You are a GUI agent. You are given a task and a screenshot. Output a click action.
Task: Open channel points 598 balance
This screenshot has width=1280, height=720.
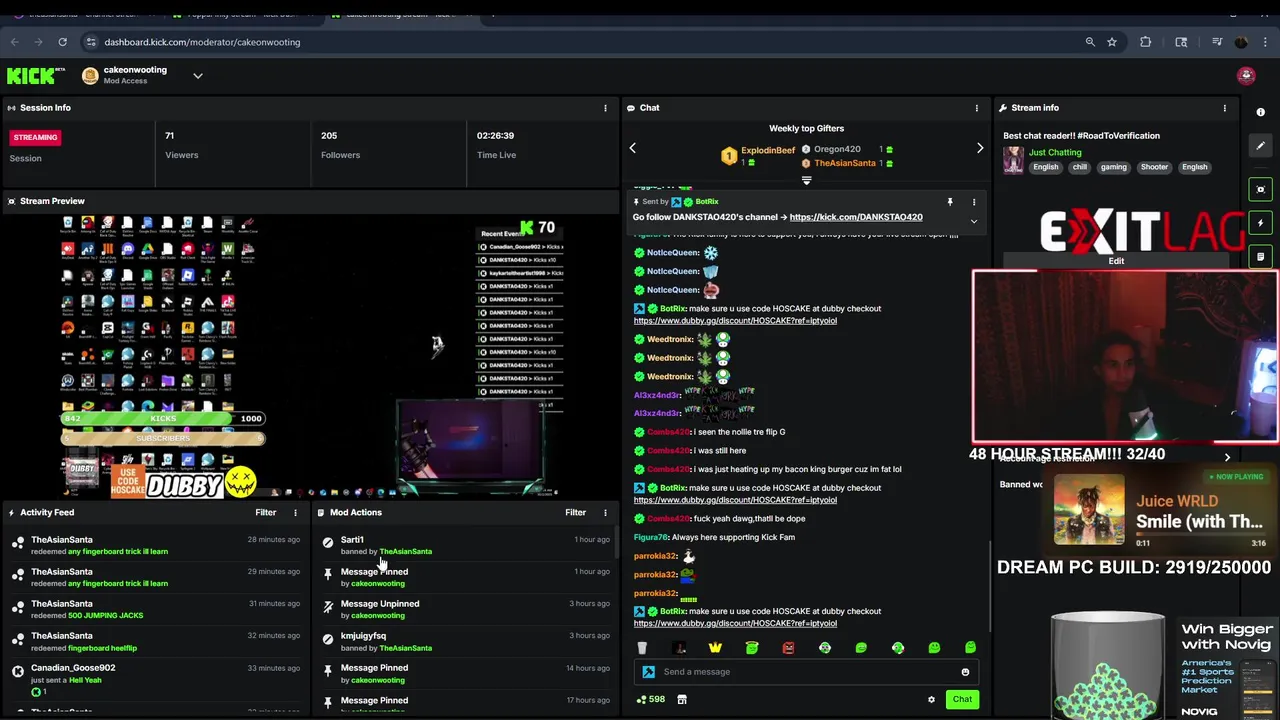(650, 700)
